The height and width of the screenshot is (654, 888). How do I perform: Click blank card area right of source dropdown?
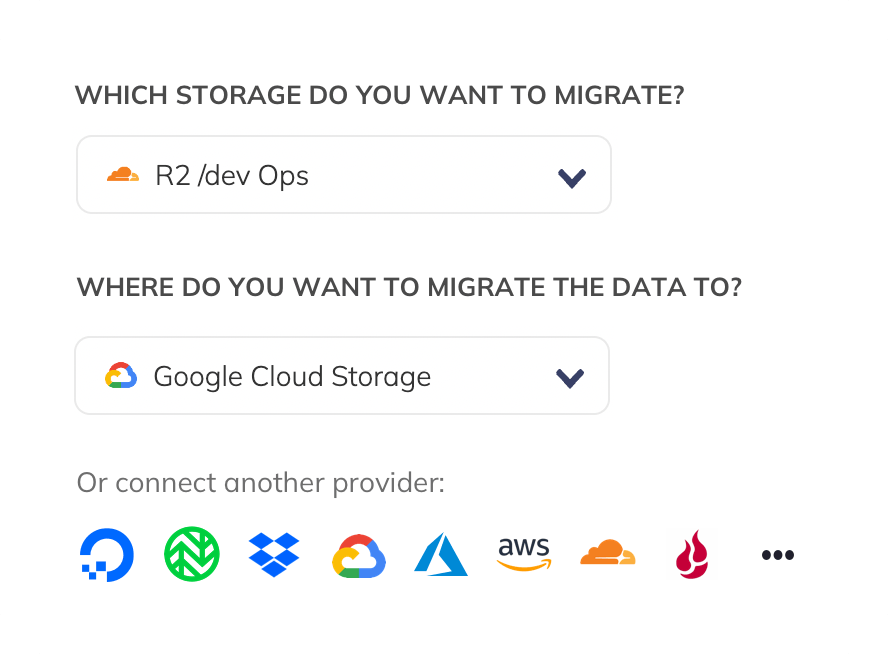pos(740,175)
